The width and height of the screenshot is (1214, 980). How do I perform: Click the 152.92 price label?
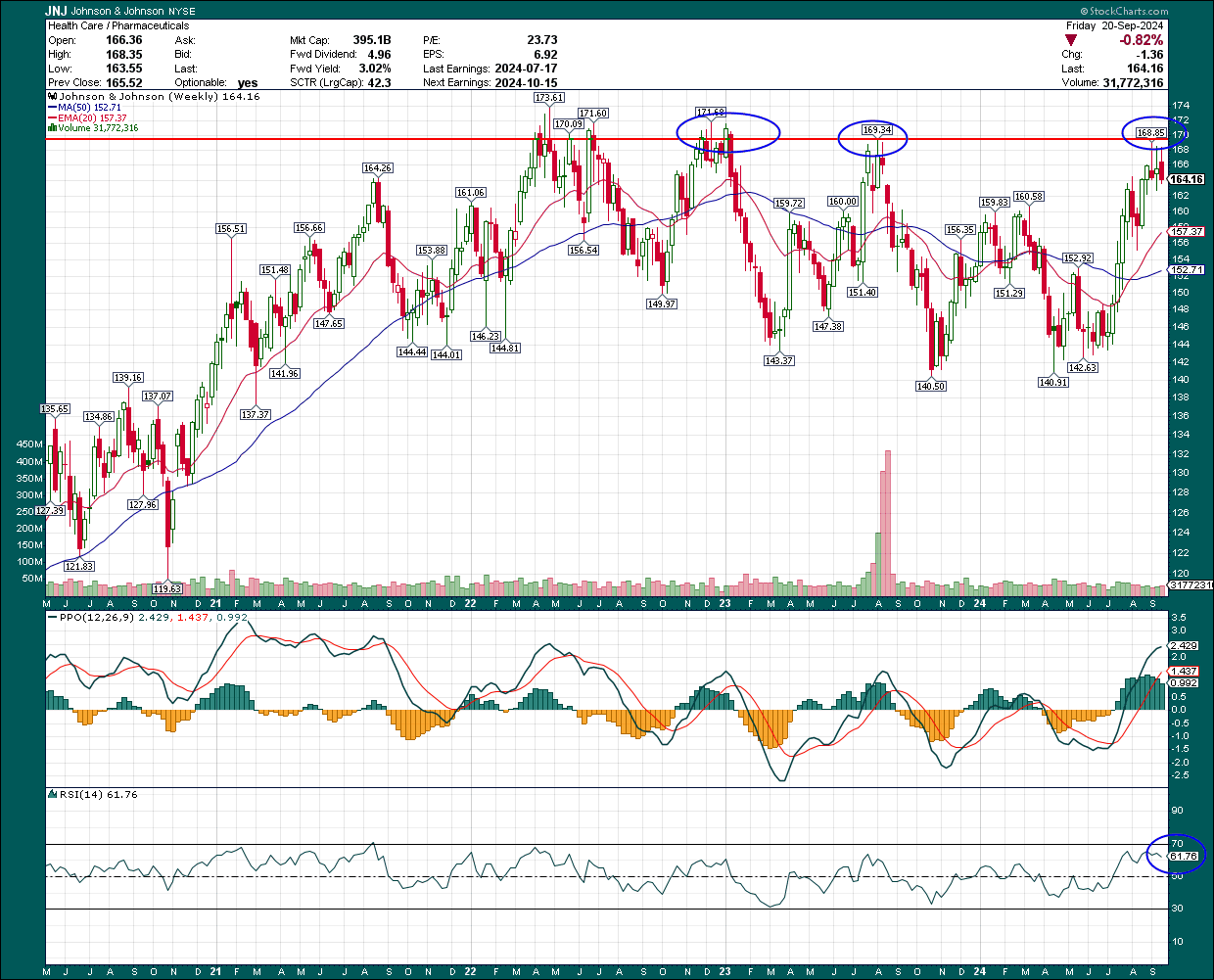1078,258
